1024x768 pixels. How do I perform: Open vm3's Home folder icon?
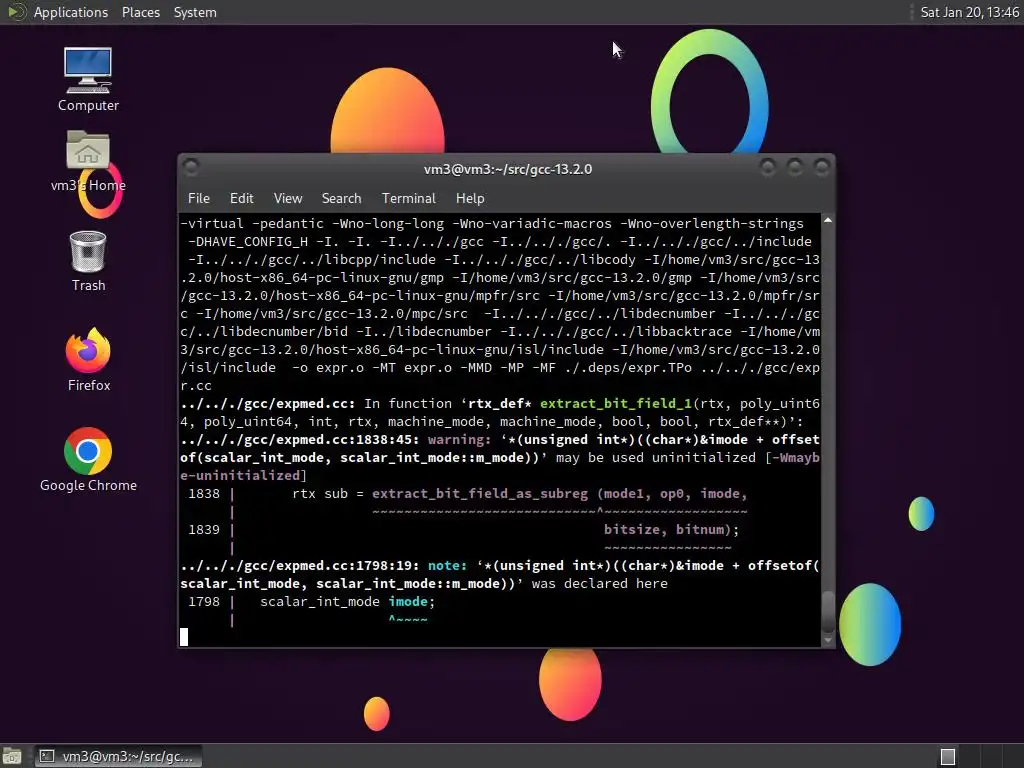coord(88,161)
